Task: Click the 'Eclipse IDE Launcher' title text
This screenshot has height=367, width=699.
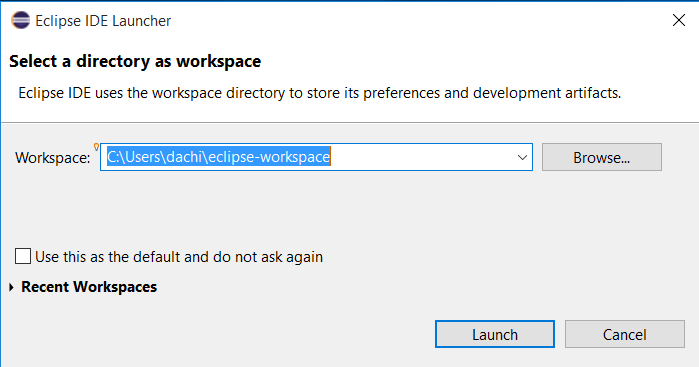Action: (103, 21)
